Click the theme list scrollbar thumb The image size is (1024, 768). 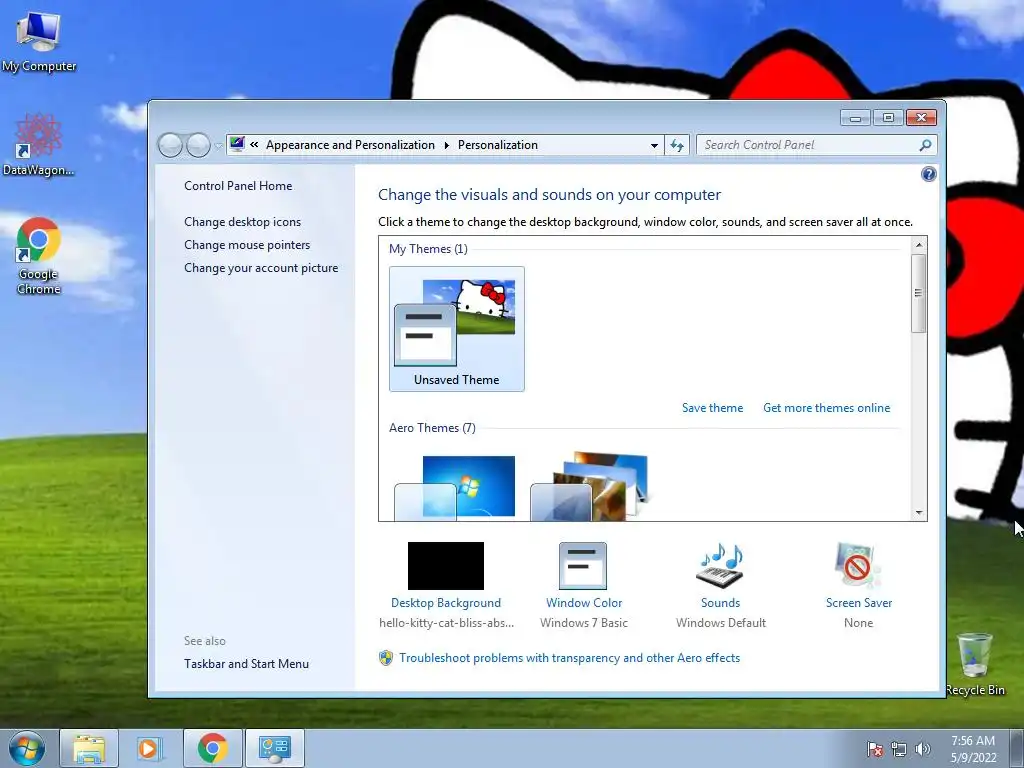pyautogui.click(x=919, y=293)
